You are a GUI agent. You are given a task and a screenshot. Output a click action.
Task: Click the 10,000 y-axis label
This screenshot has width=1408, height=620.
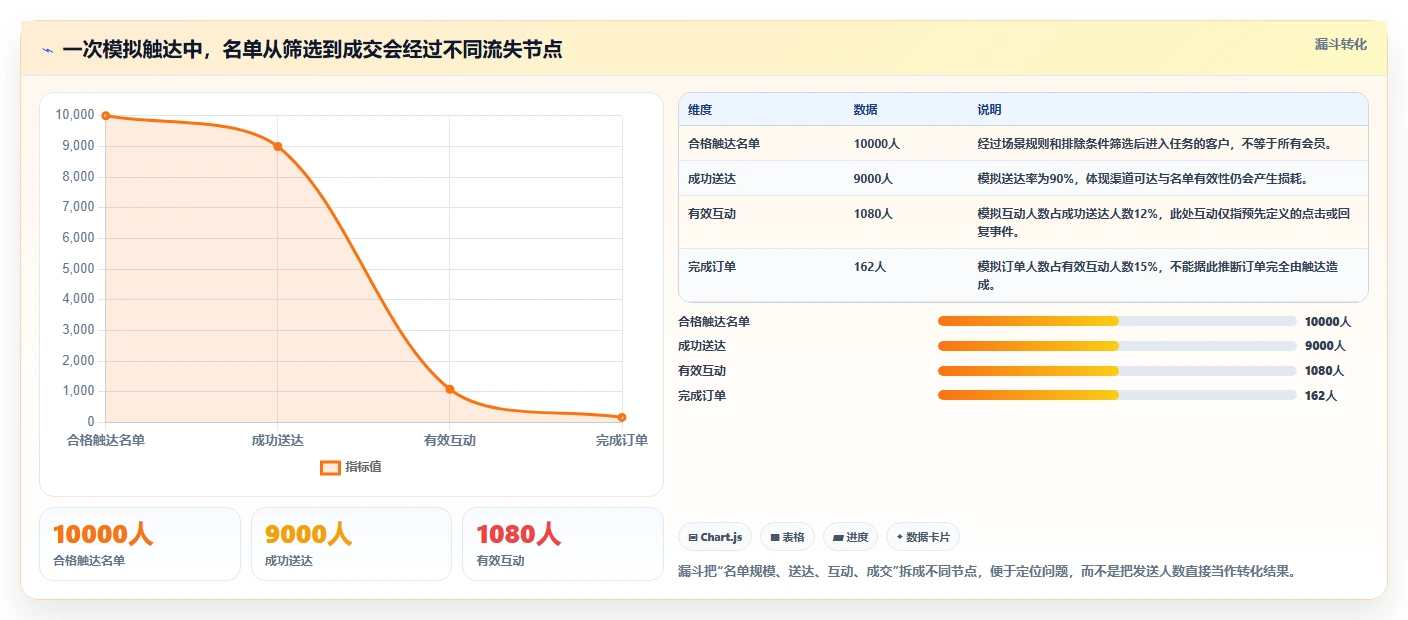[75, 116]
